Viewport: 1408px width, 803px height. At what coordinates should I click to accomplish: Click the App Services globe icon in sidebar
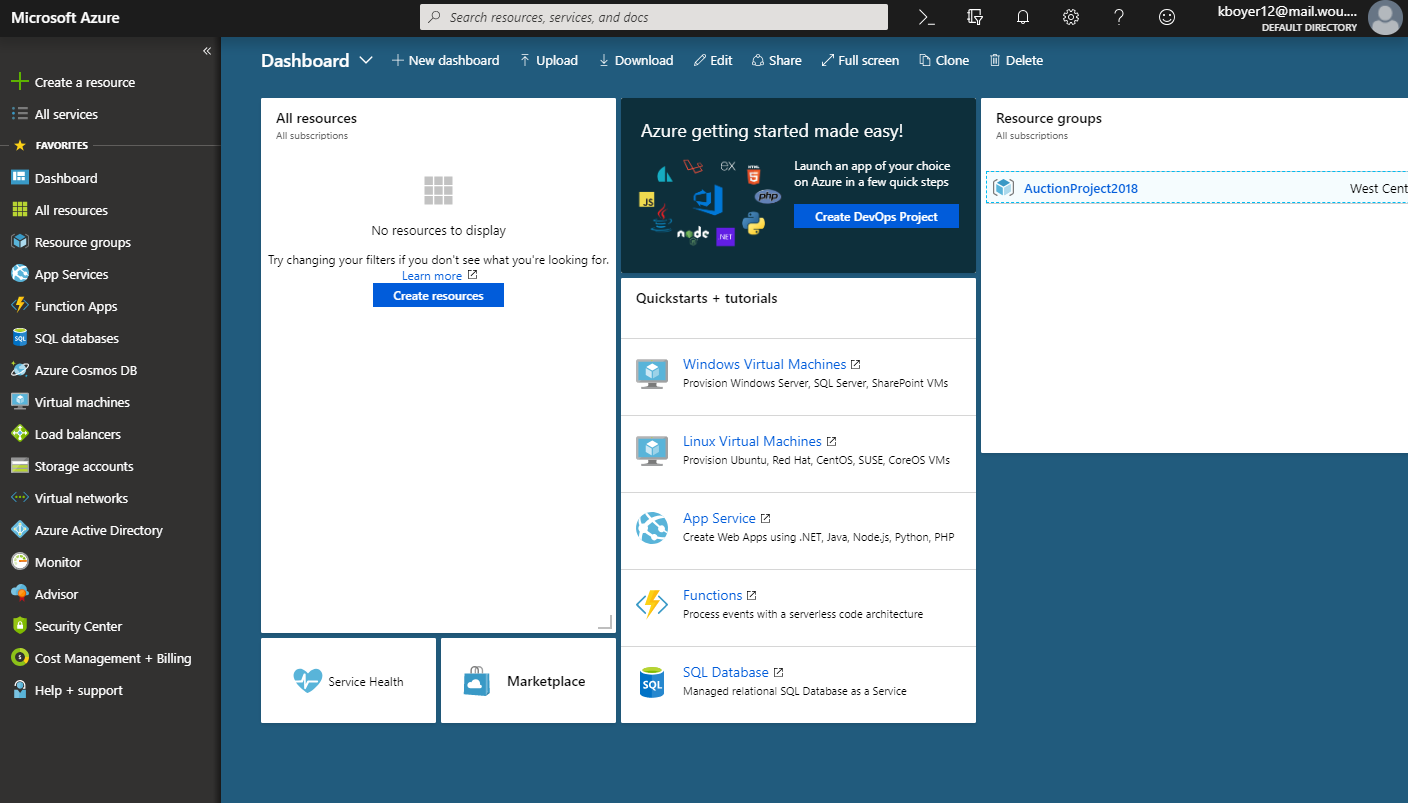coord(19,274)
